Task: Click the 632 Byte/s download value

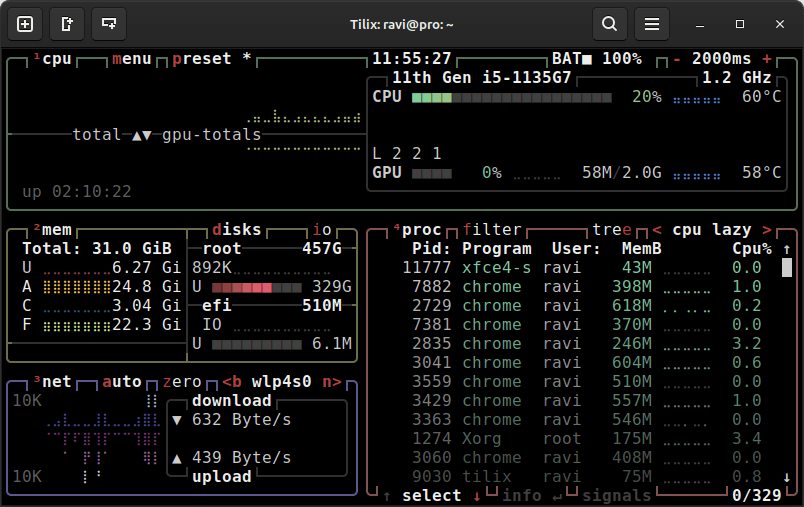Action: click(242, 420)
